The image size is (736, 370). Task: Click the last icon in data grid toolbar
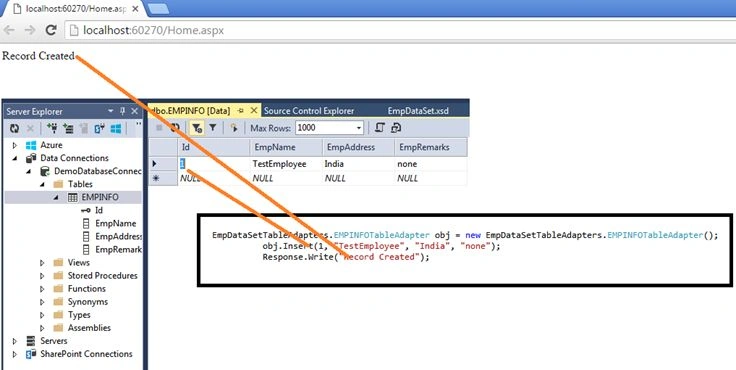[396, 128]
